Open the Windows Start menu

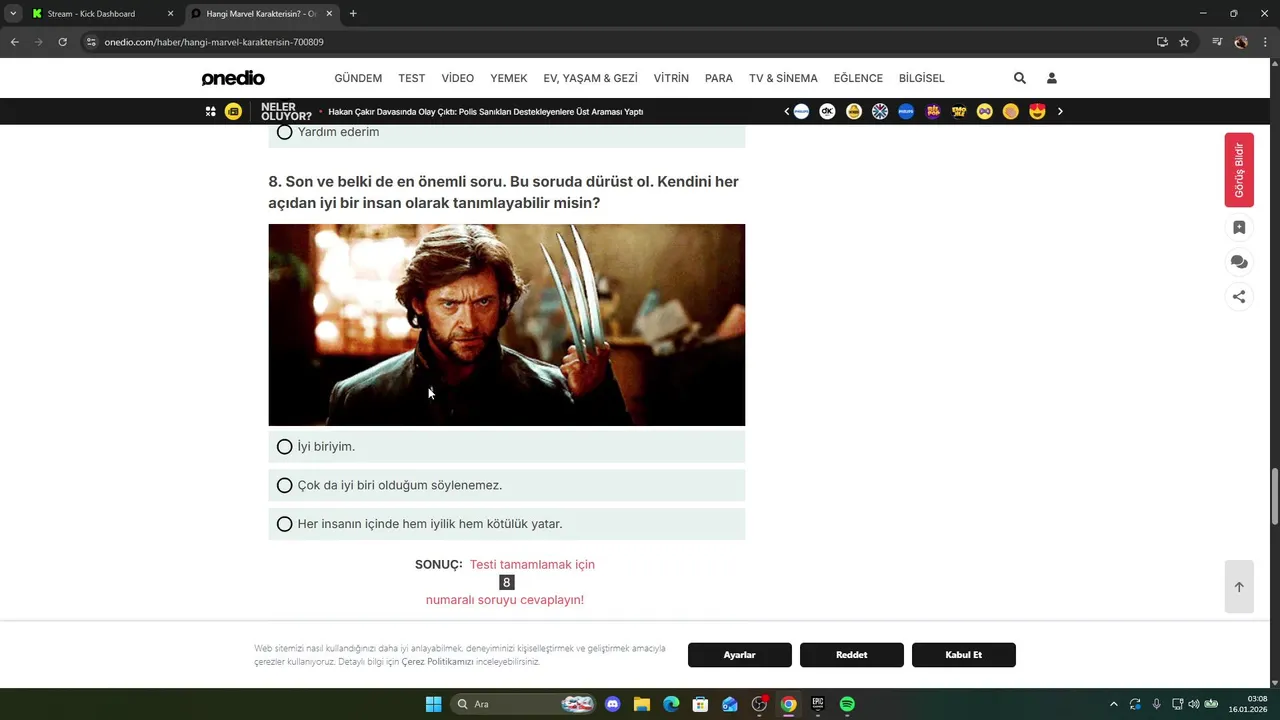pyautogui.click(x=433, y=704)
